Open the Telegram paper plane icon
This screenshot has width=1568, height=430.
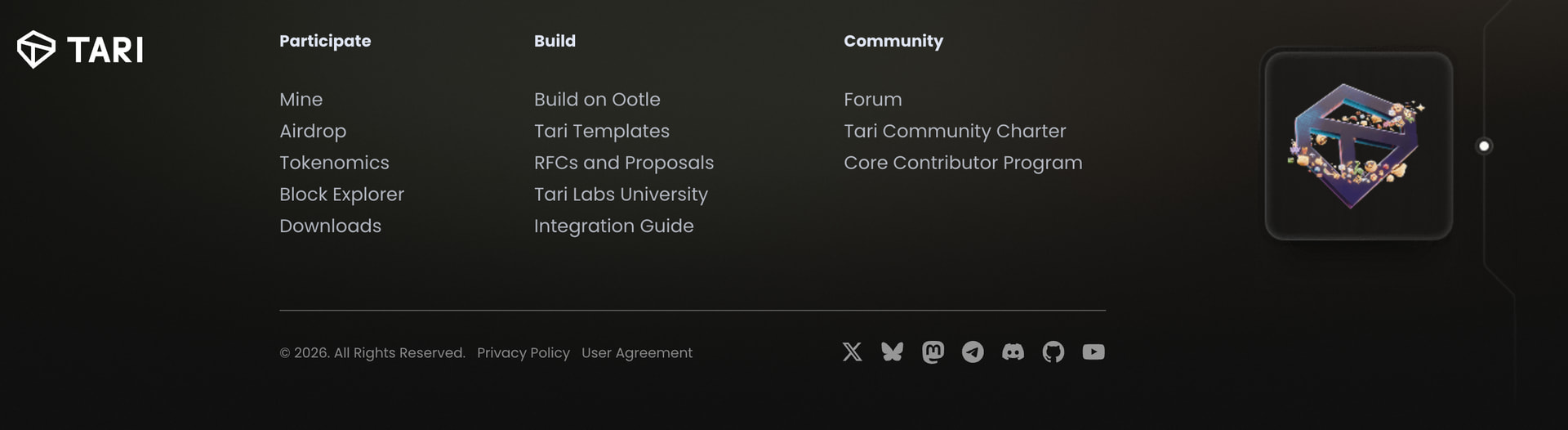coord(973,352)
